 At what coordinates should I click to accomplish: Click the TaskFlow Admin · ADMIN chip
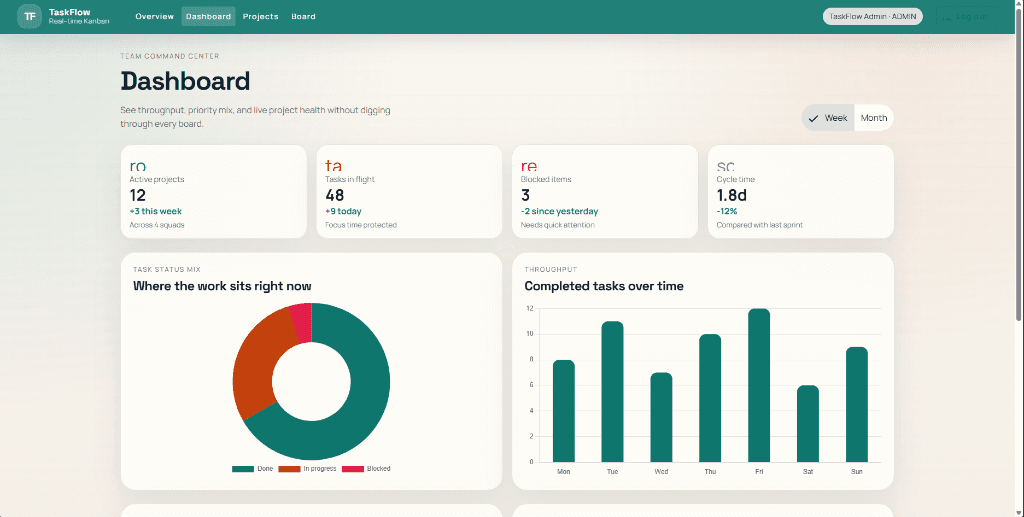tap(872, 16)
